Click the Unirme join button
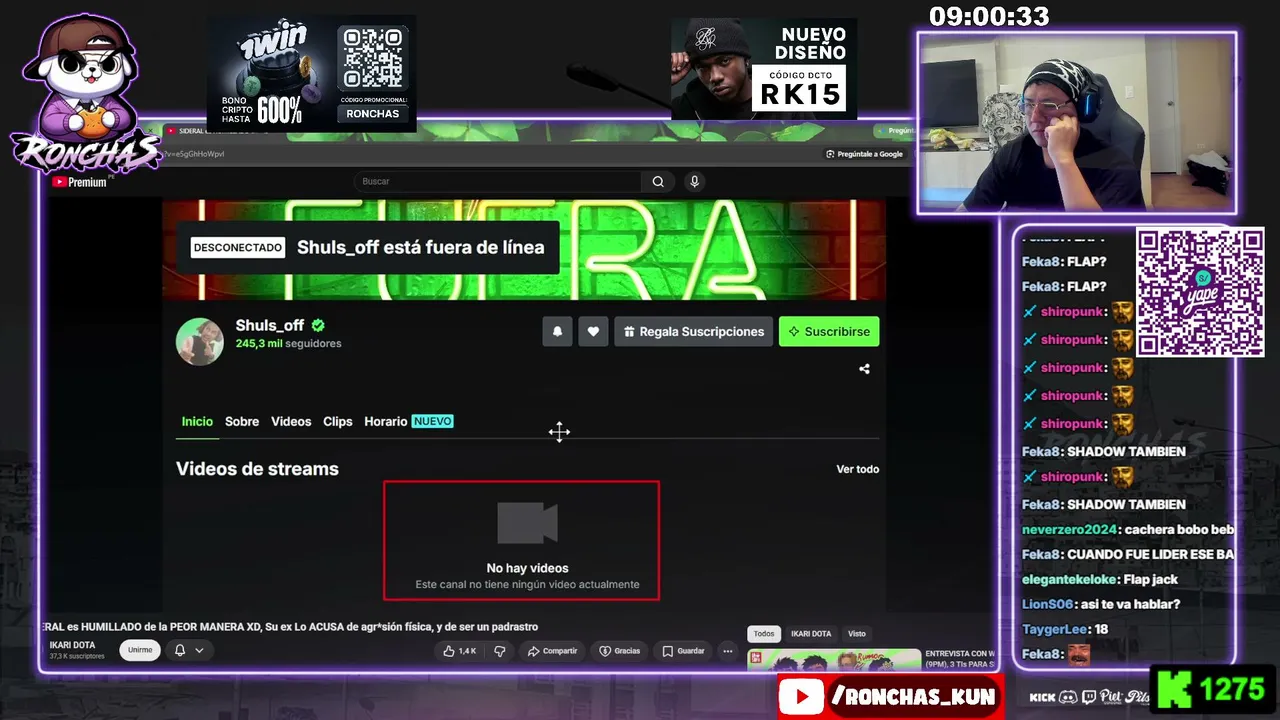The height and width of the screenshot is (720, 1280). (x=140, y=650)
